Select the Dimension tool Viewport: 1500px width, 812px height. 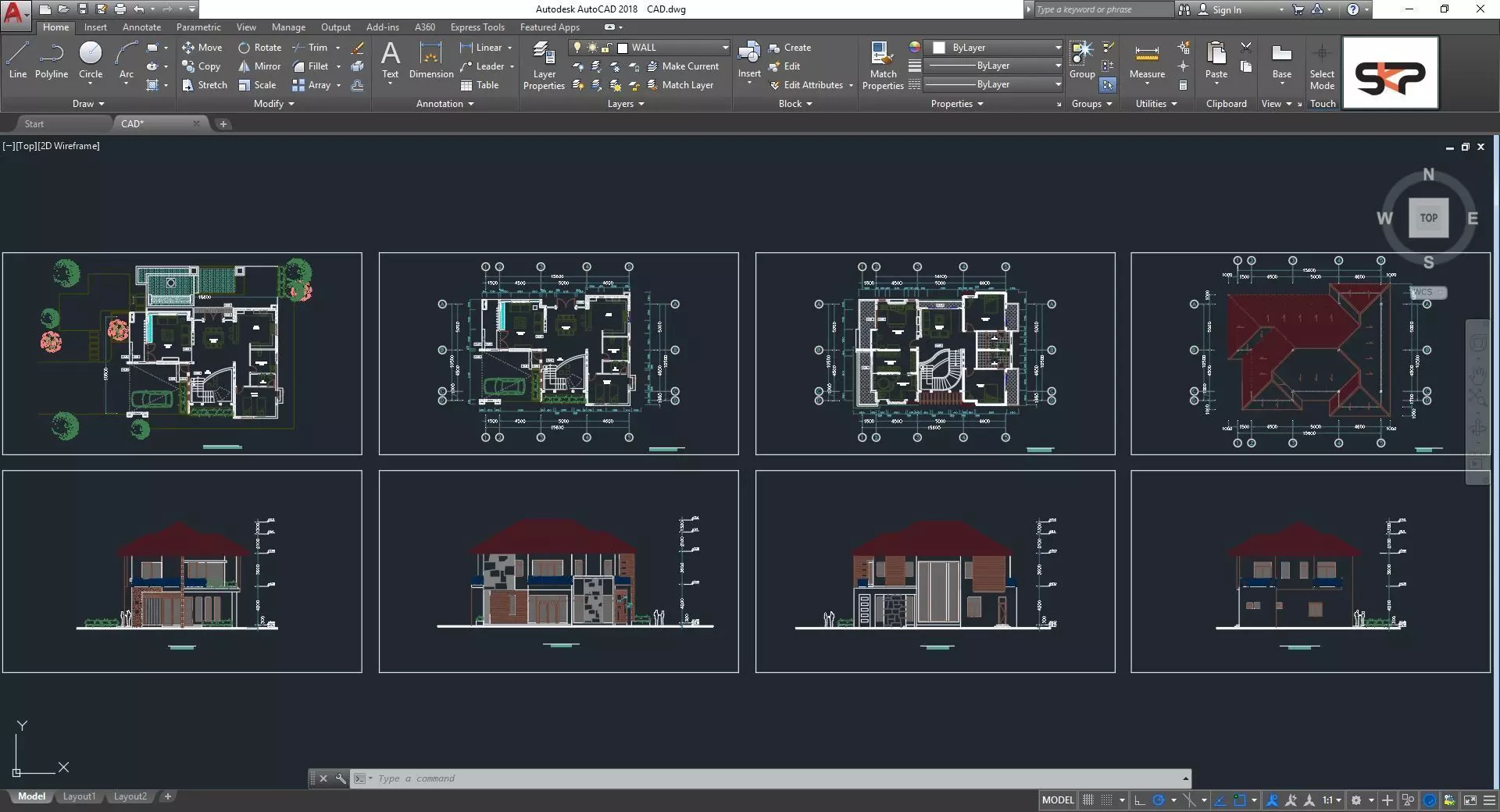coord(431,60)
